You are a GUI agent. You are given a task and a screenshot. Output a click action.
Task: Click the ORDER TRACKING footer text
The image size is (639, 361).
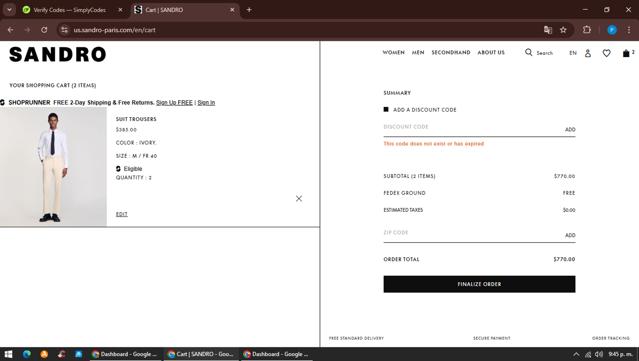point(610,338)
